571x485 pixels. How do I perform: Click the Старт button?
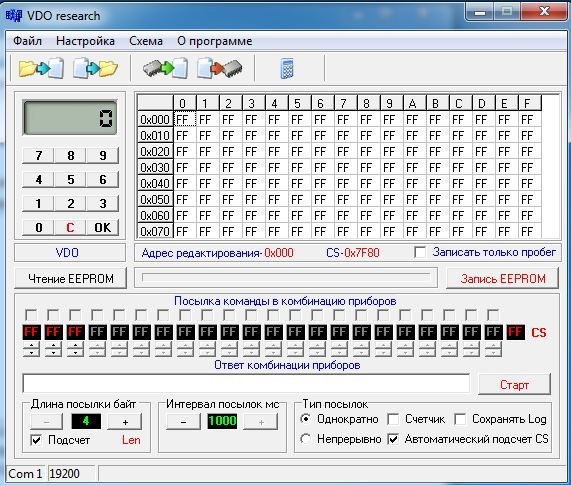tap(514, 385)
